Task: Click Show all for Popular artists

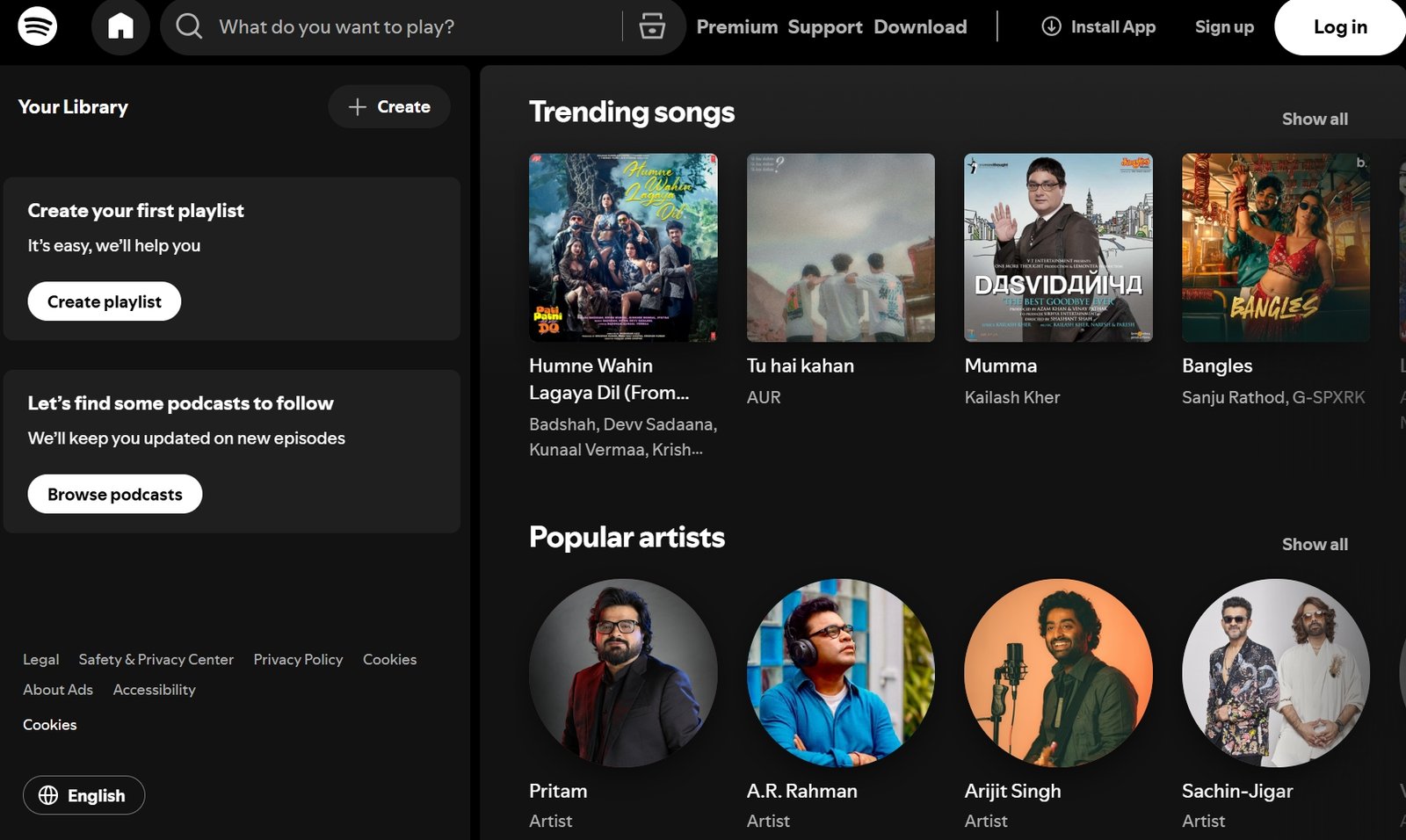Action: click(1315, 544)
